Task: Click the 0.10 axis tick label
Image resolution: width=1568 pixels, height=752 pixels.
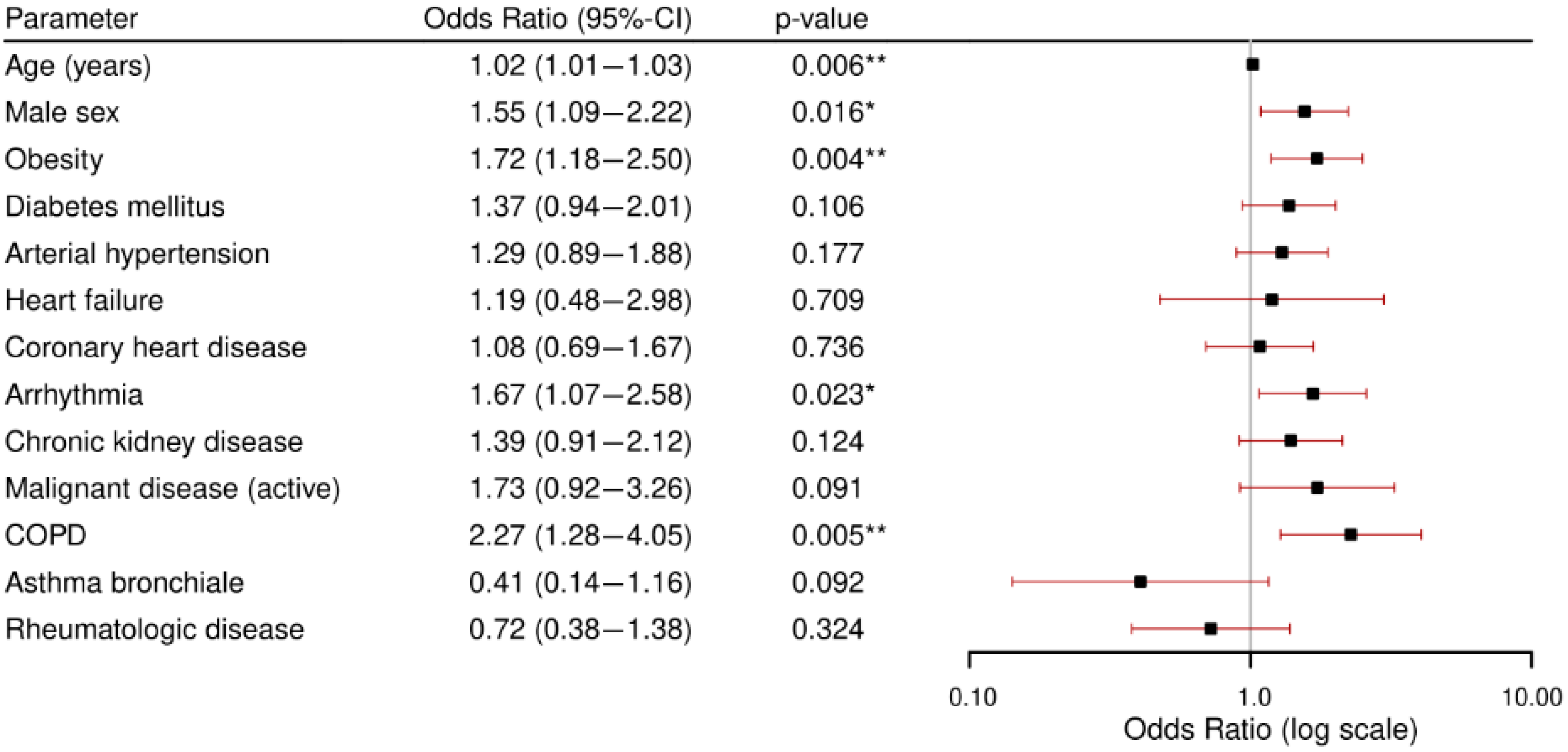Action: (972, 697)
